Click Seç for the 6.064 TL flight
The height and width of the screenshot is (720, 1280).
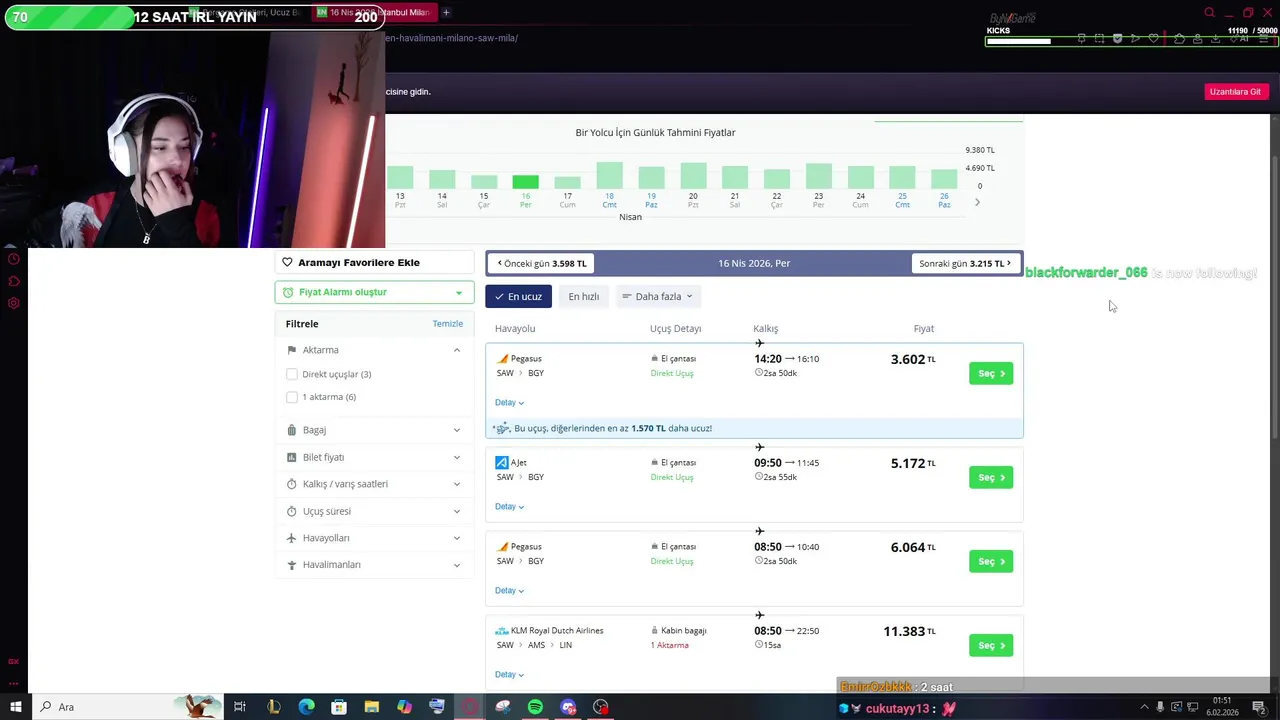(x=991, y=562)
